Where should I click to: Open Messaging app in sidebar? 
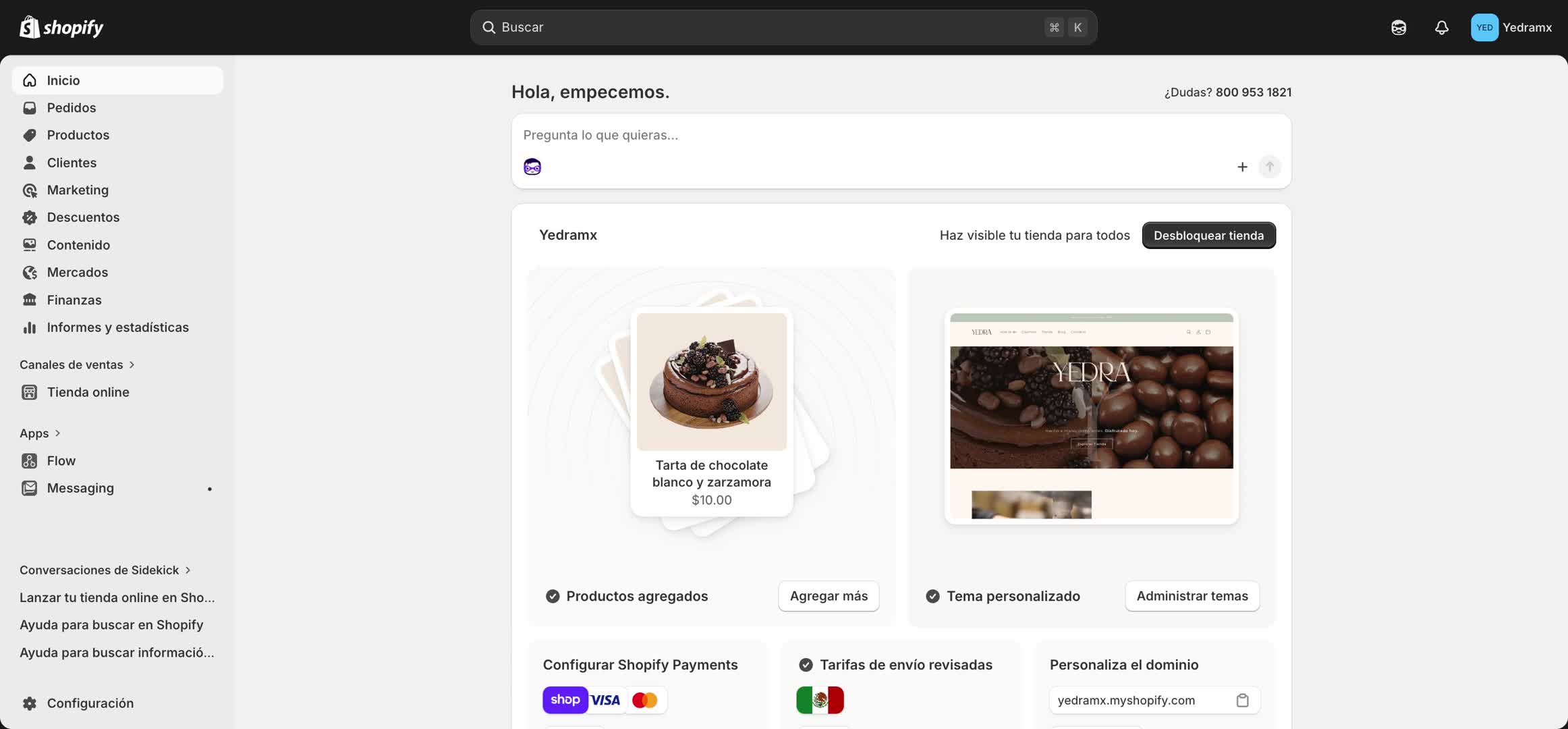tap(117, 488)
